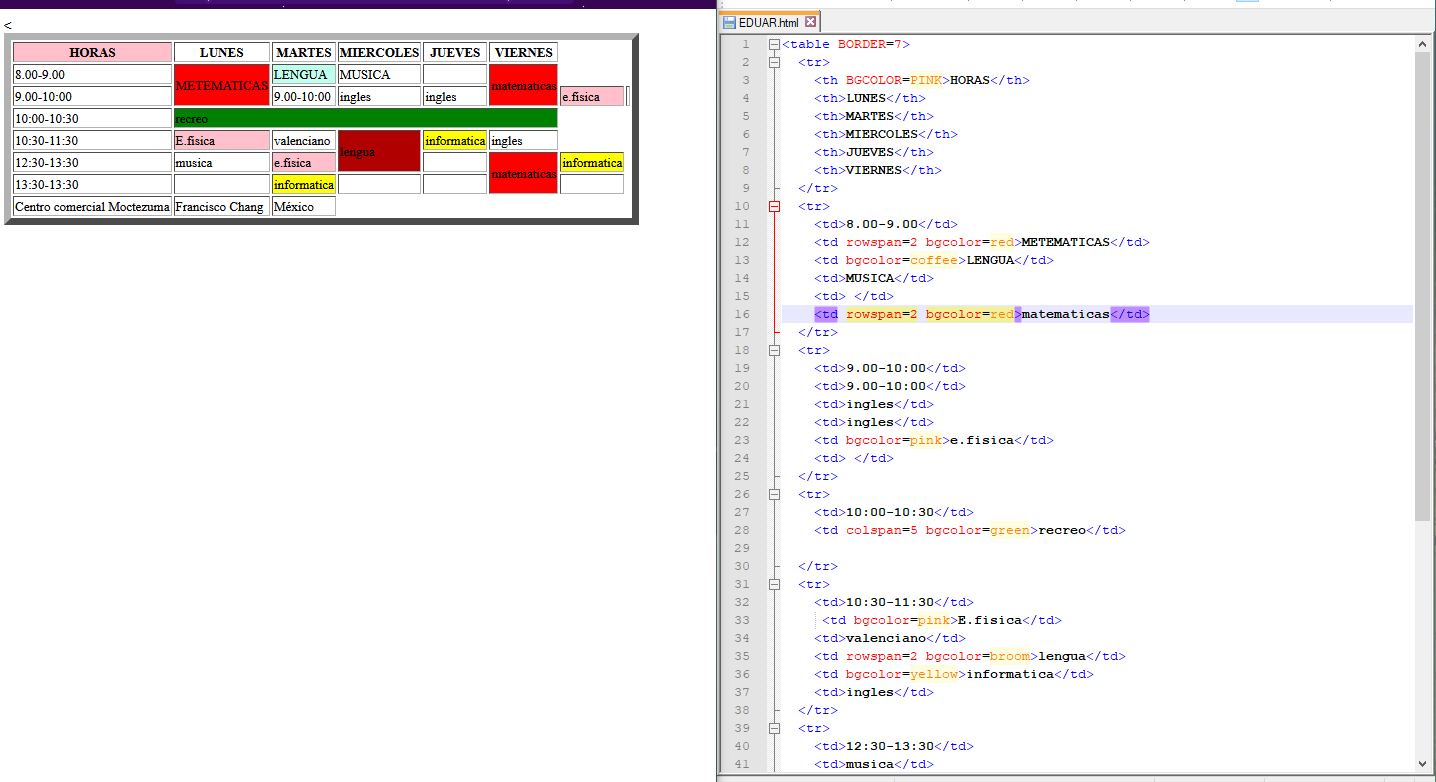This screenshot has width=1436, height=782.
Task: Fold the tr block starting at line 26
Action: [x=774, y=494]
